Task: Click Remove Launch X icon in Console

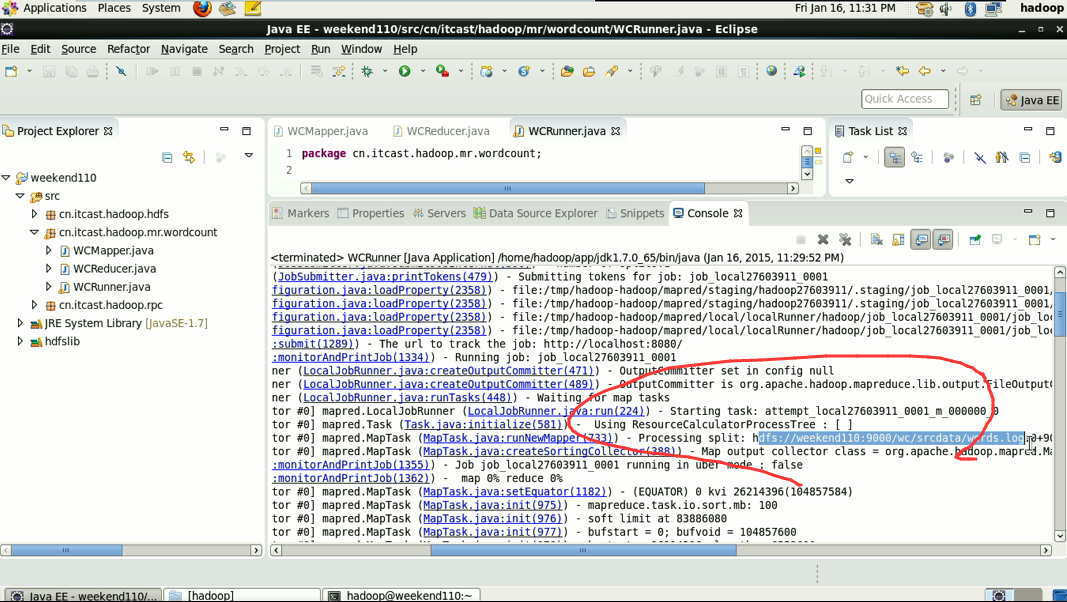Action: point(823,239)
